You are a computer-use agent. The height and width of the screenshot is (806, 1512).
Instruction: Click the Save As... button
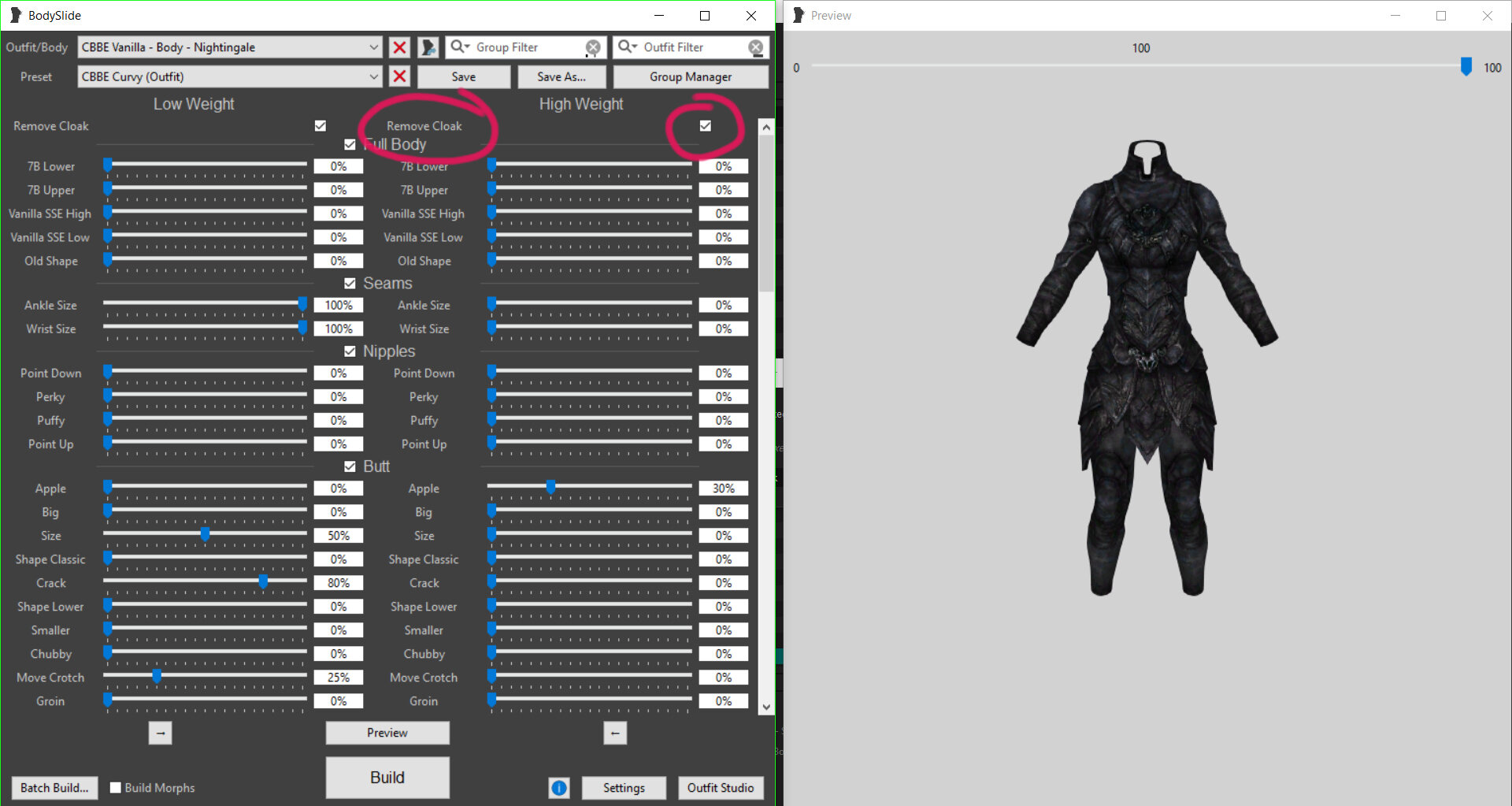(561, 76)
